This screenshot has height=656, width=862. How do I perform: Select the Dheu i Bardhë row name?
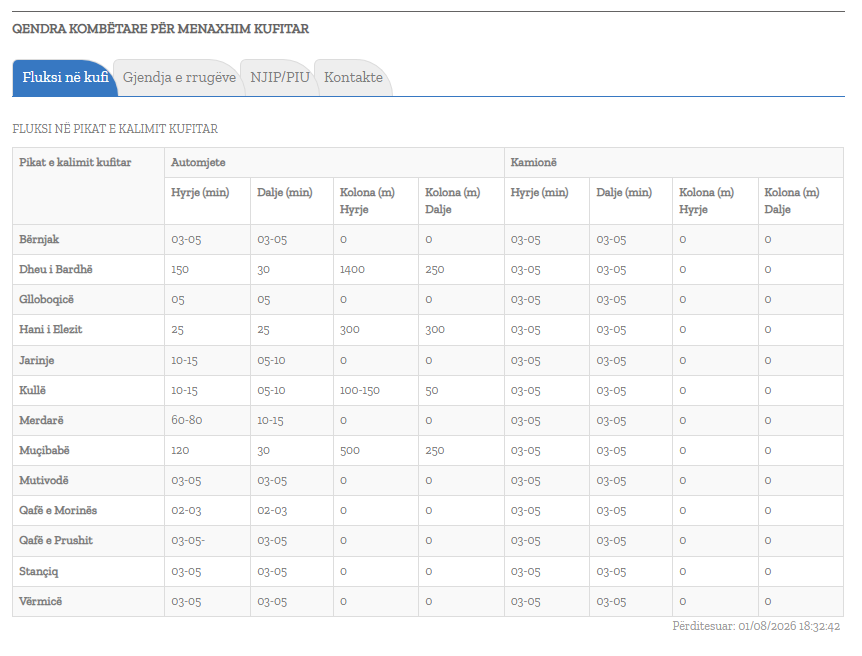56,269
